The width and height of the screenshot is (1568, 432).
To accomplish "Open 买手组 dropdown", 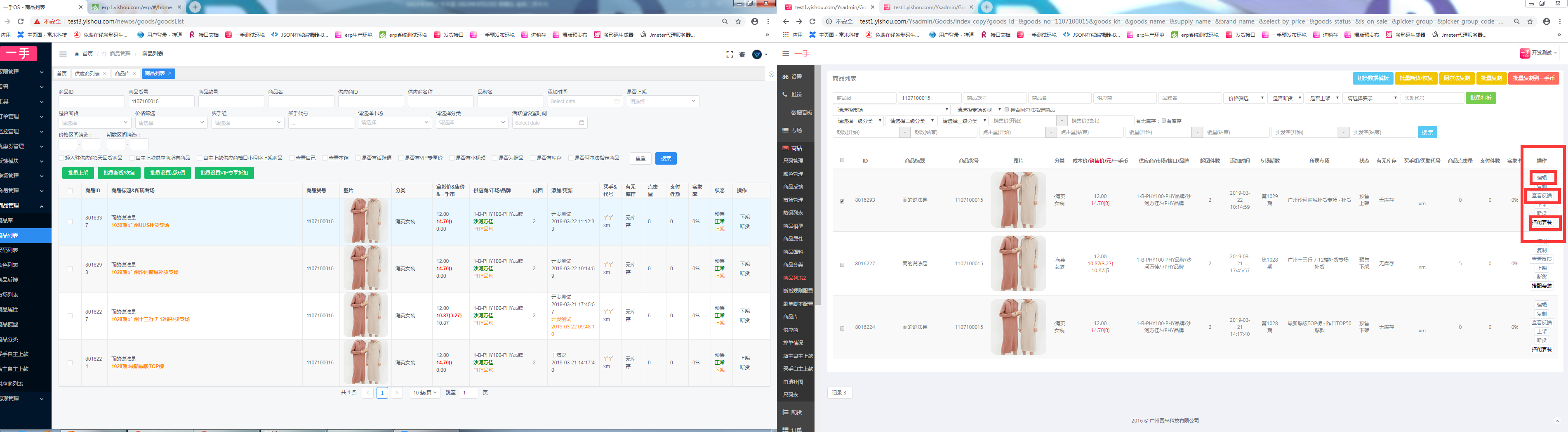I will [248, 123].
